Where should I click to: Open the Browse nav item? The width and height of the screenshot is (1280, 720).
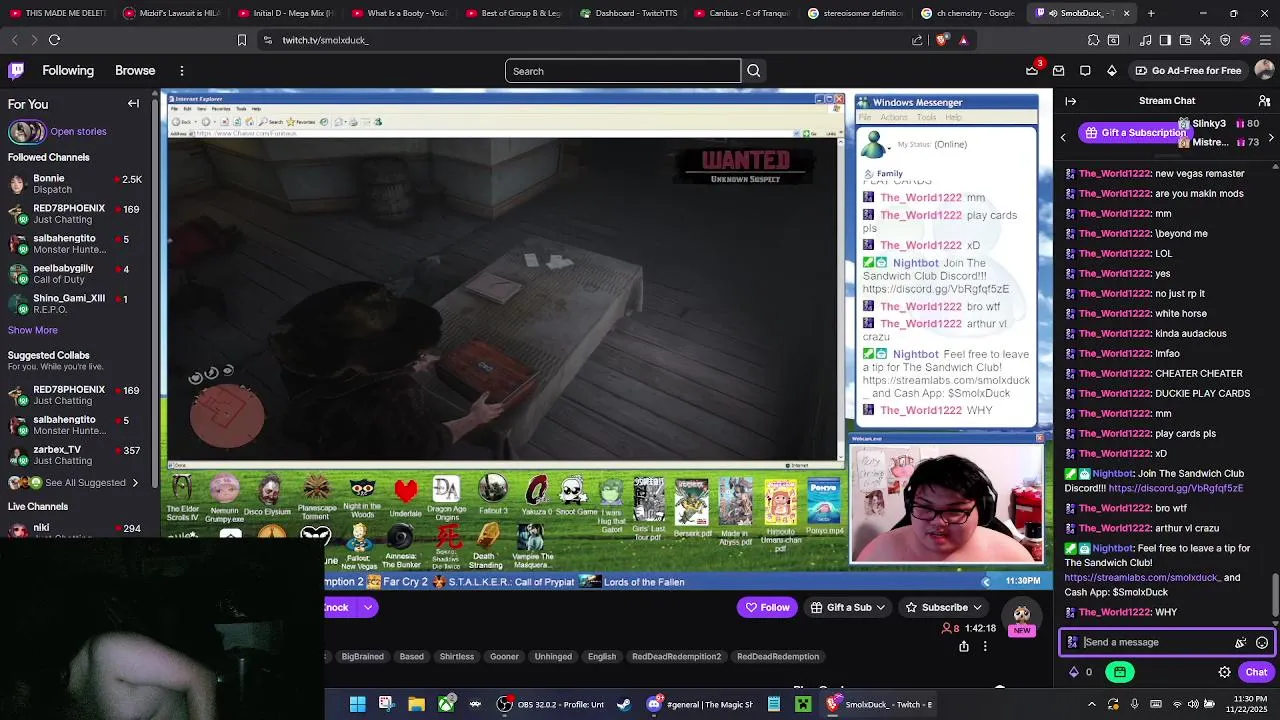[x=135, y=71]
